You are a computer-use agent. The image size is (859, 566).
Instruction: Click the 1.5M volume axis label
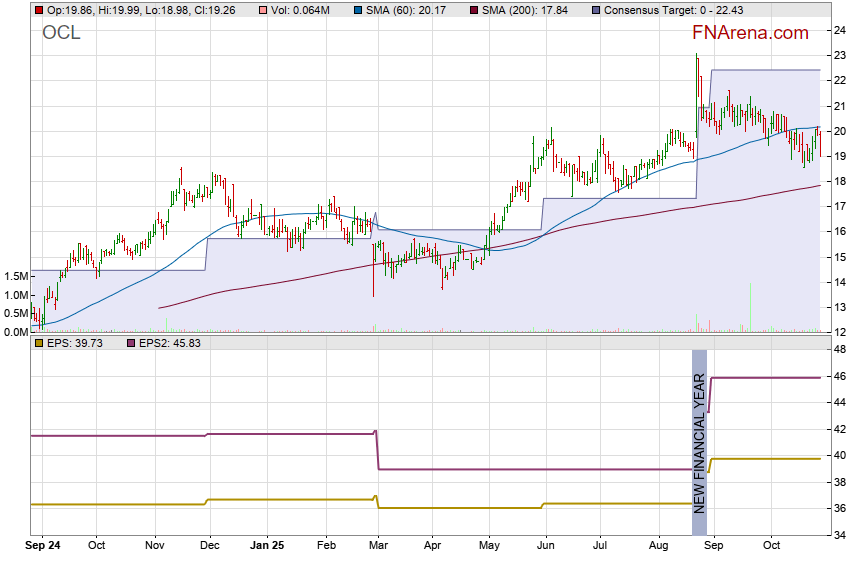[16, 276]
